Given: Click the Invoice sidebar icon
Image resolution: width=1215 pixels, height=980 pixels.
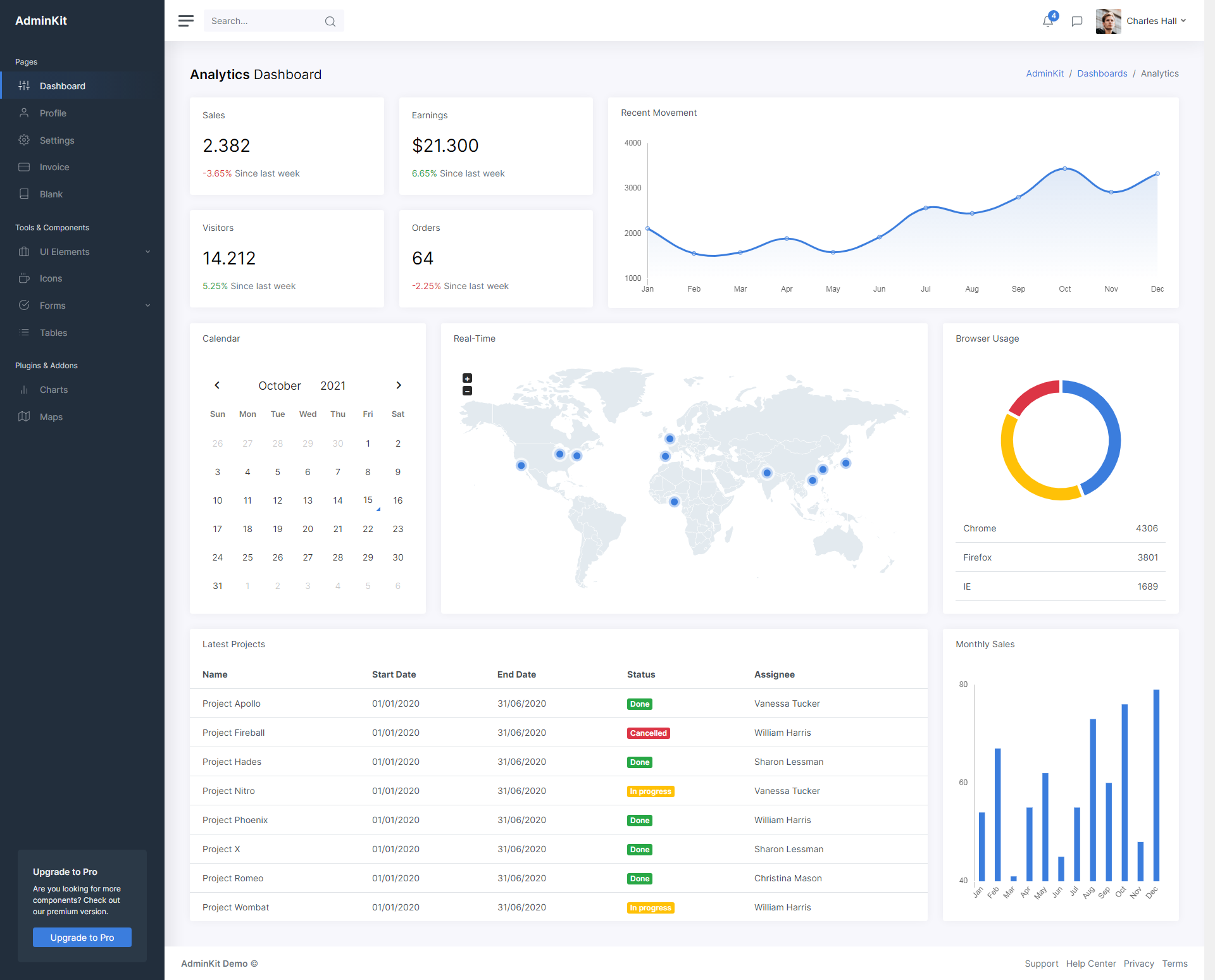Looking at the screenshot, I should click(27, 167).
